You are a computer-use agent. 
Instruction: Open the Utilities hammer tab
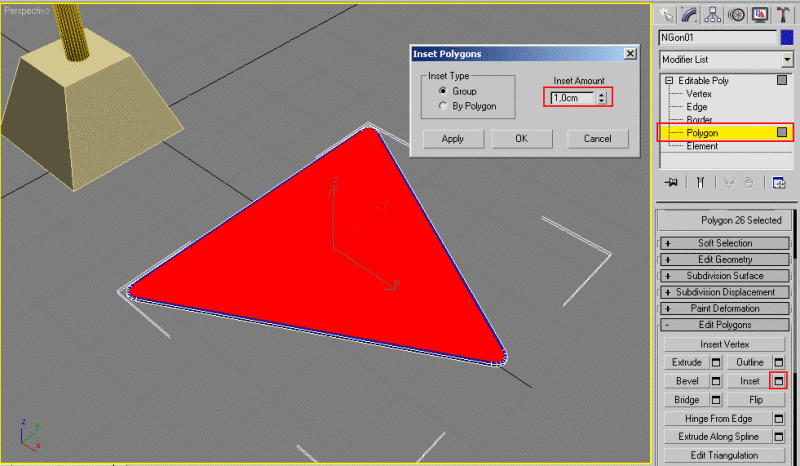coord(783,15)
